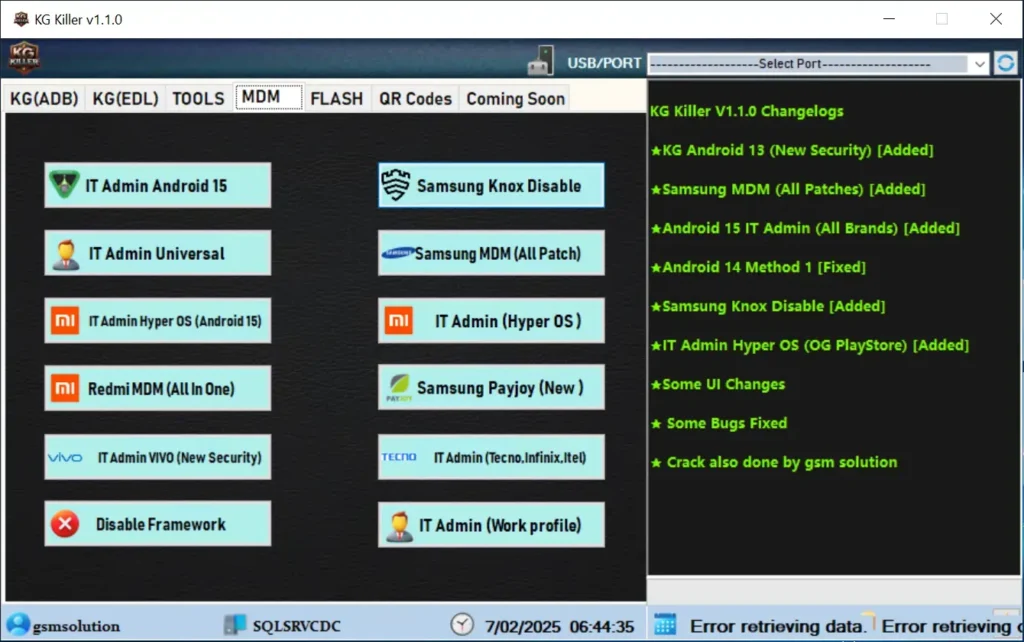Select IT Admin (Tecno,Infinix,Itel)
Screen dimensions: 1024x642
point(491,457)
